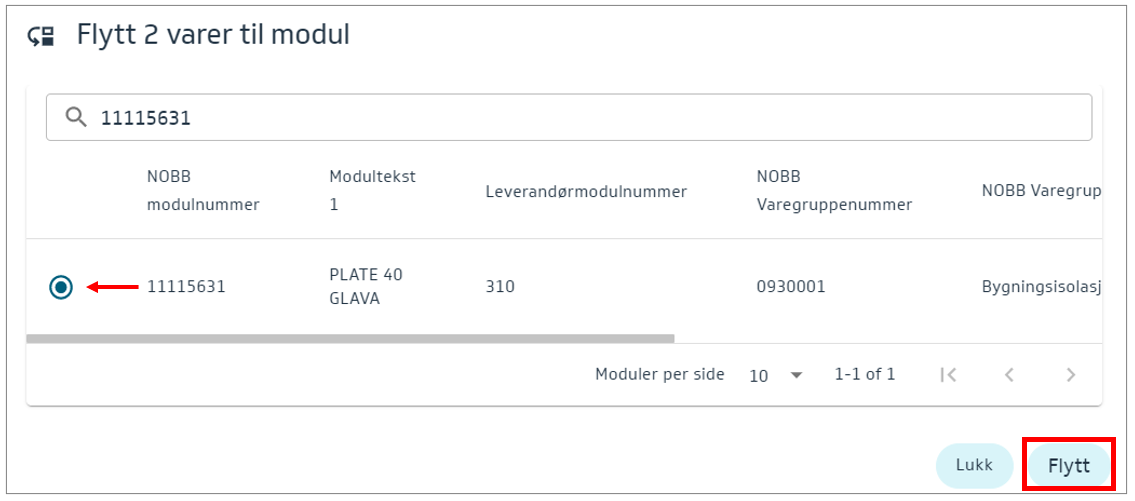1135x501 pixels.
Task: Click the 310 leverandørmodulnummer cell
Action: coord(500,287)
